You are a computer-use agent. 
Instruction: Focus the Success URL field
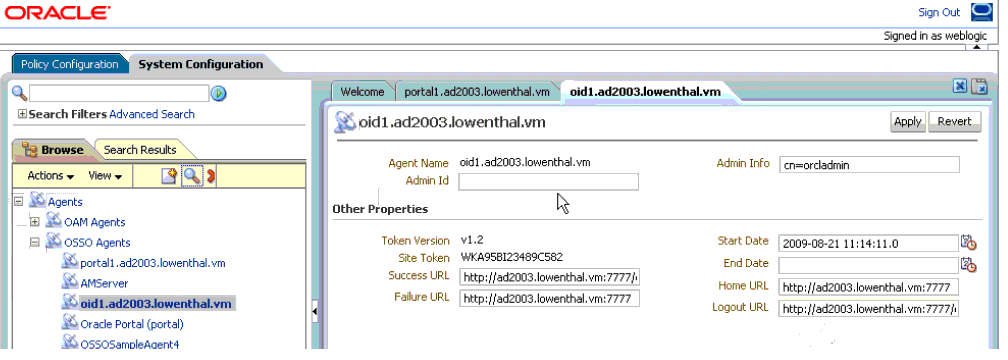(x=549, y=277)
